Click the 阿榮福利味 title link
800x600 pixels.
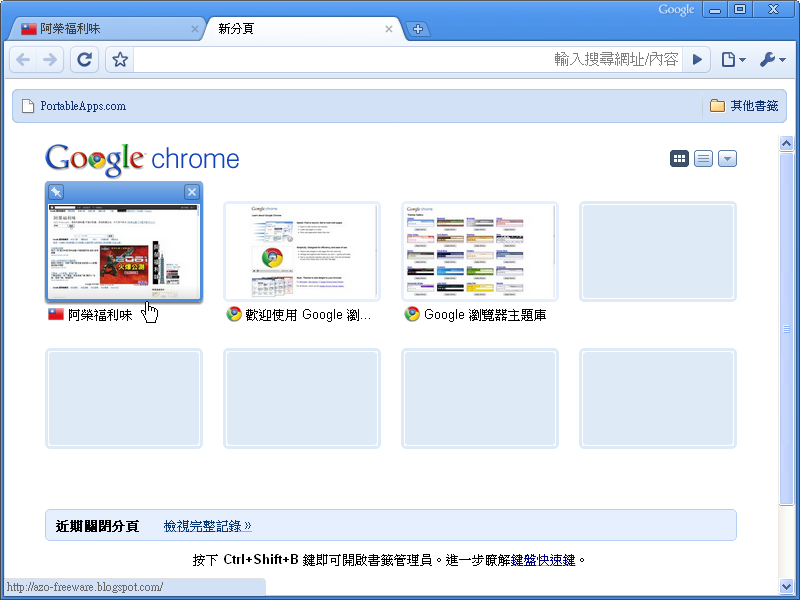[x=100, y=315]
